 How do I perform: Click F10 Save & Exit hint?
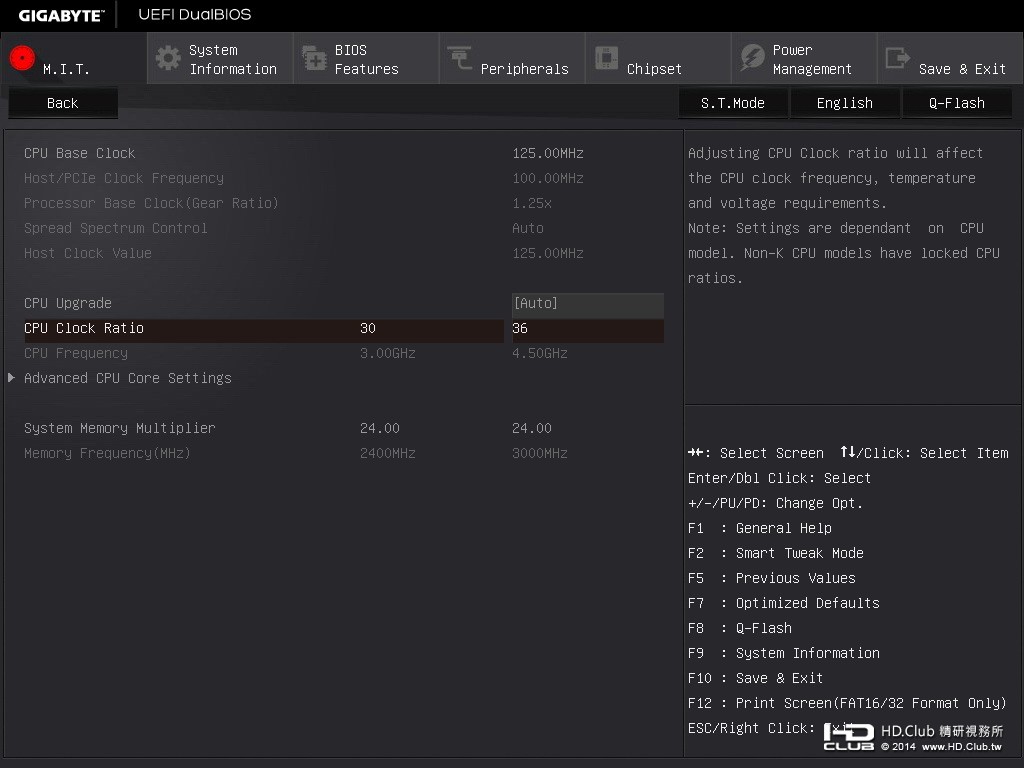[756, 678]
